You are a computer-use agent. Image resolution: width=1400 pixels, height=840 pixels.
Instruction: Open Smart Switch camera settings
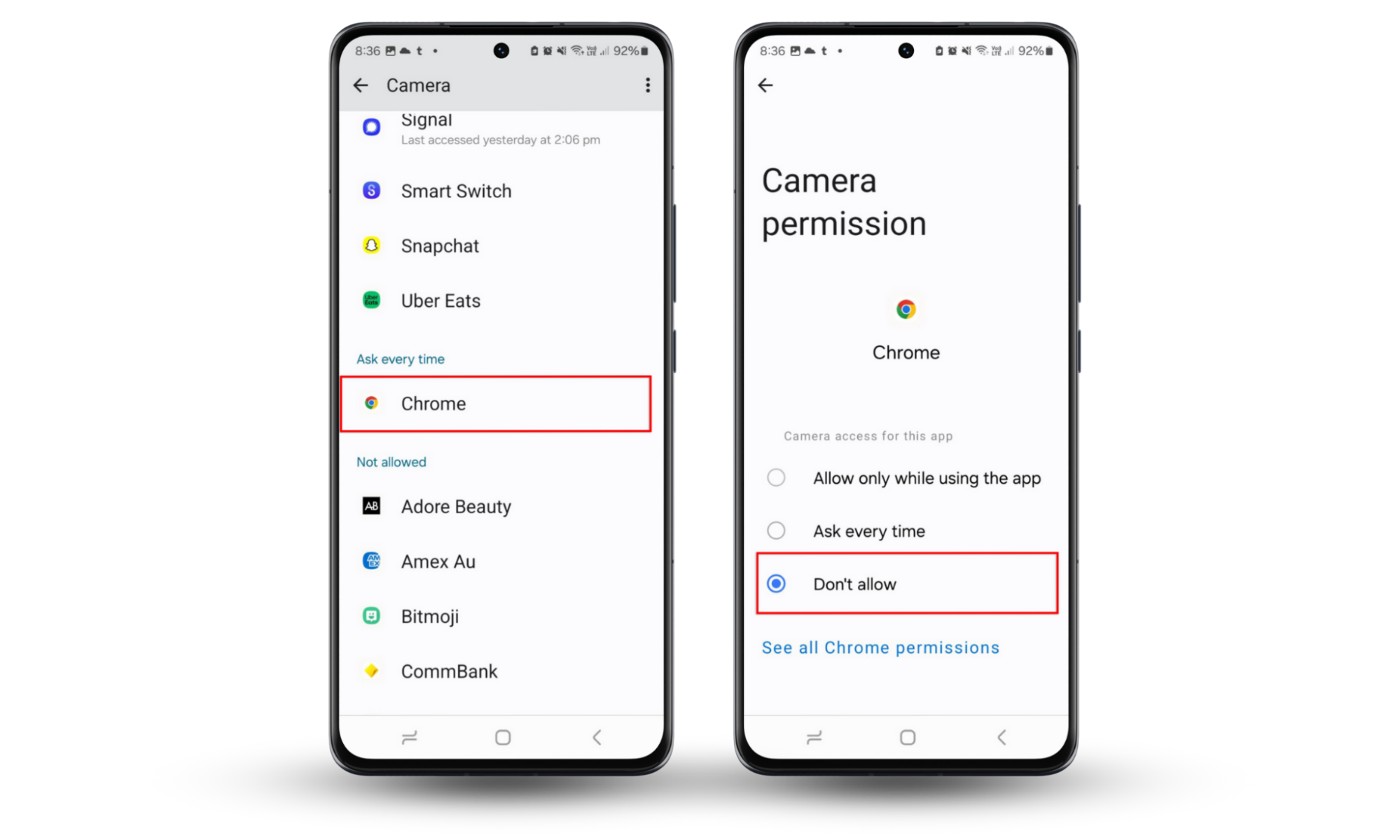(x=456, y=191)
